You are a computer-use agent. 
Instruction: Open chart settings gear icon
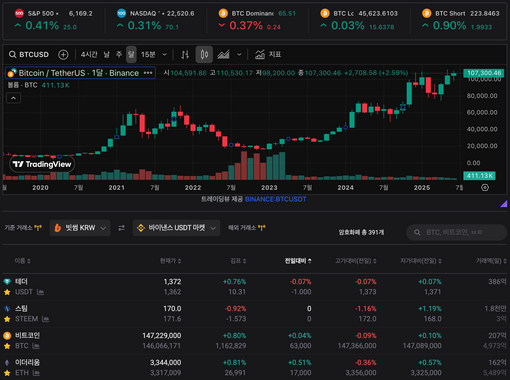click(x=485, y=187)
